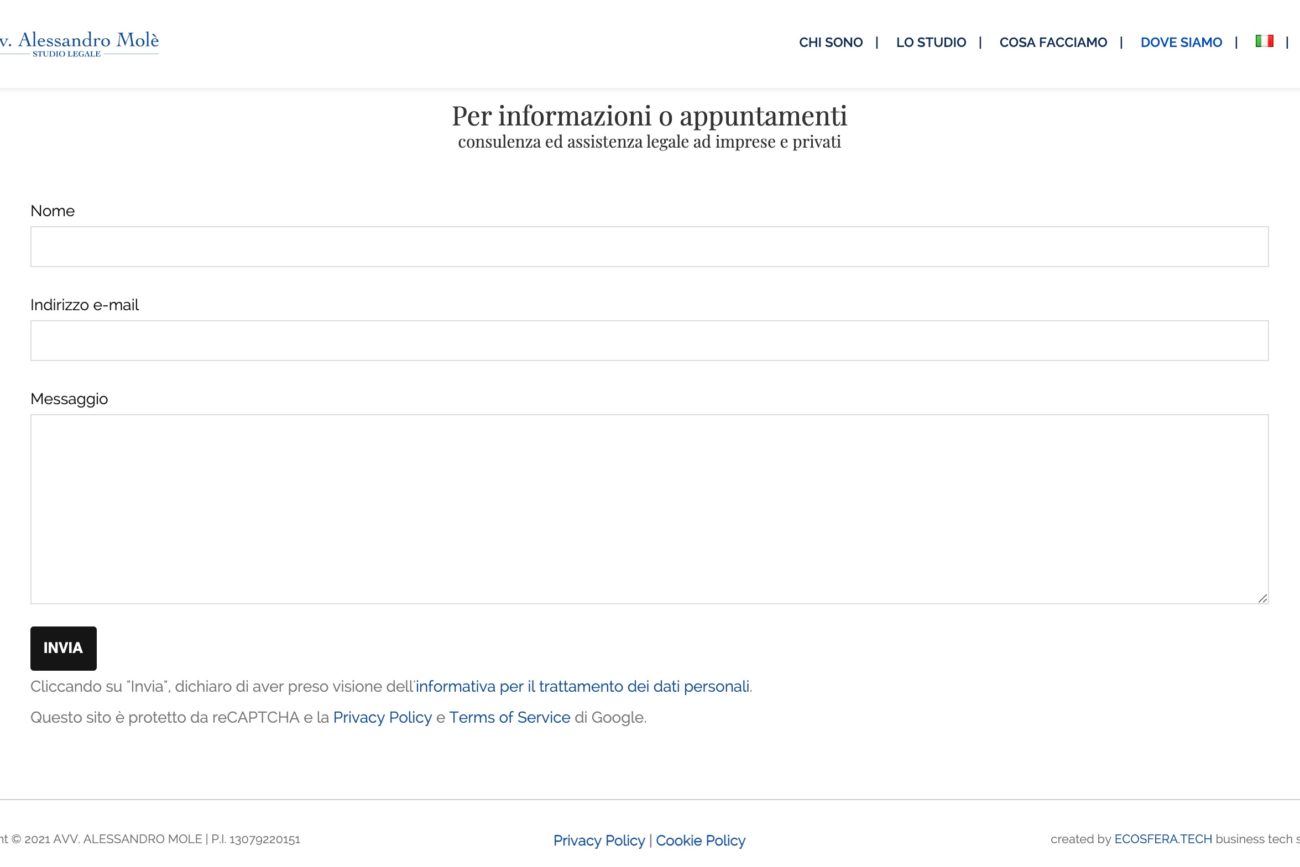Open the CHI SONO menu item
Viewport: 1300px width, 867px height.
point(830,42)
